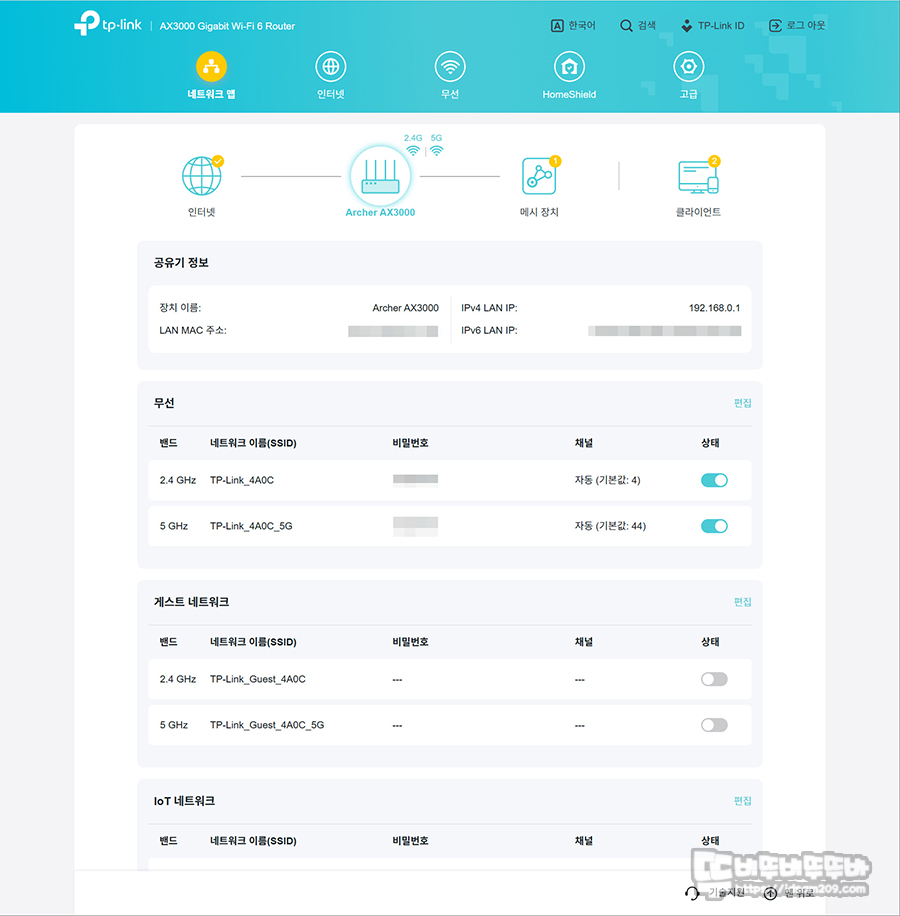Click the 5G Wi-Fi signal indicator
The width and height of the screenshot is (900, 916).
(x=436, y=145)
